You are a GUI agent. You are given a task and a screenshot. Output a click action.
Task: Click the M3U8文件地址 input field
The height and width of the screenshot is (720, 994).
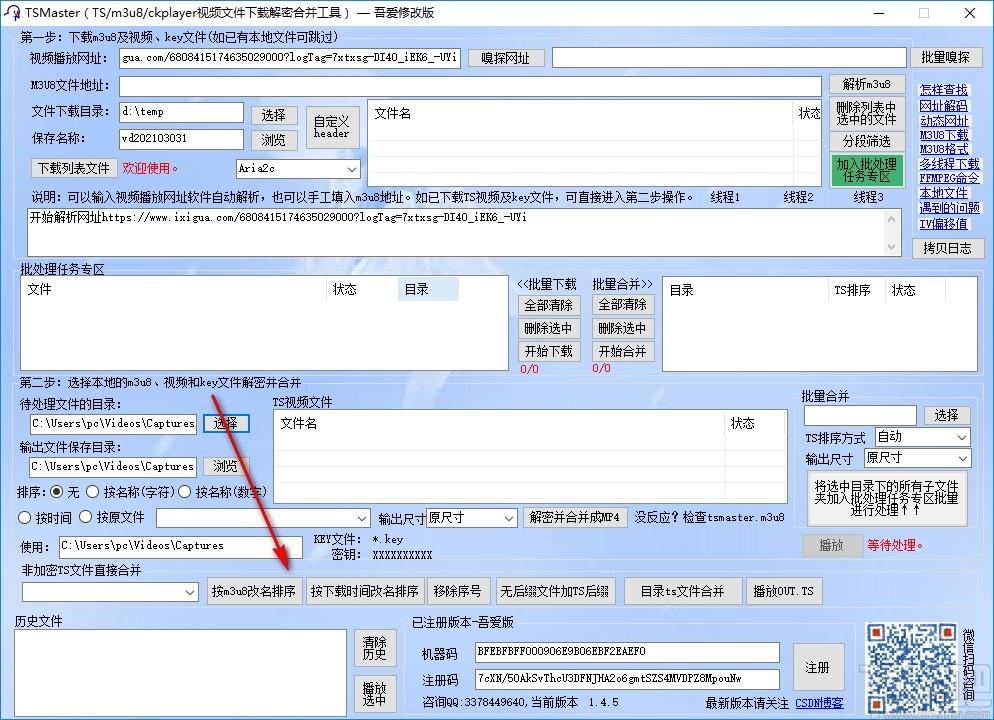click(x=470, y=86)
